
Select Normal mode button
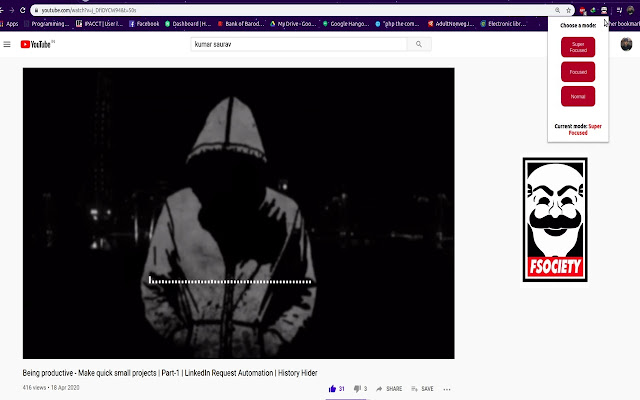coord(578,96)
